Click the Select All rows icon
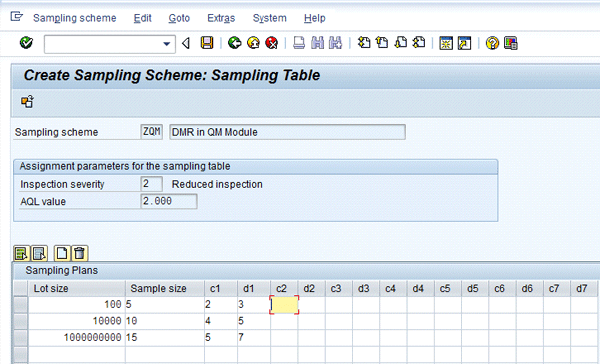 pyautogui.click(x=21, y=253)
